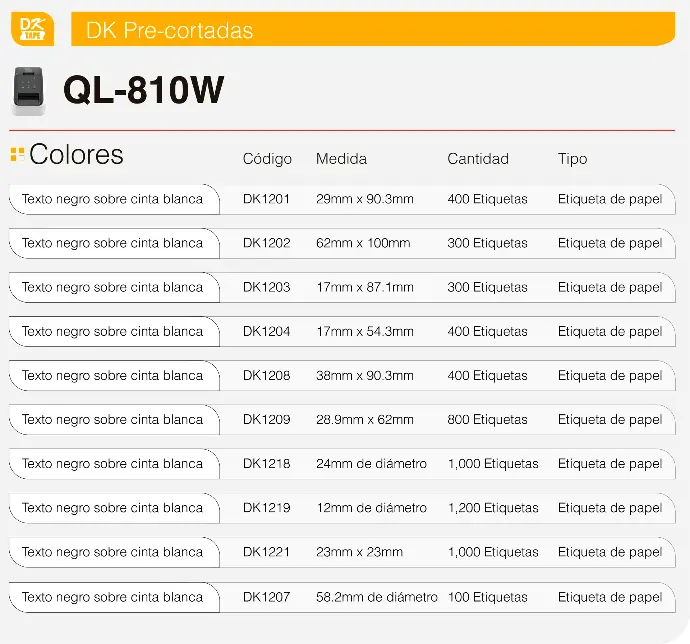
Task: Click Etiqueta de papel in the DK1221 row
Action: tap(610, 552)
